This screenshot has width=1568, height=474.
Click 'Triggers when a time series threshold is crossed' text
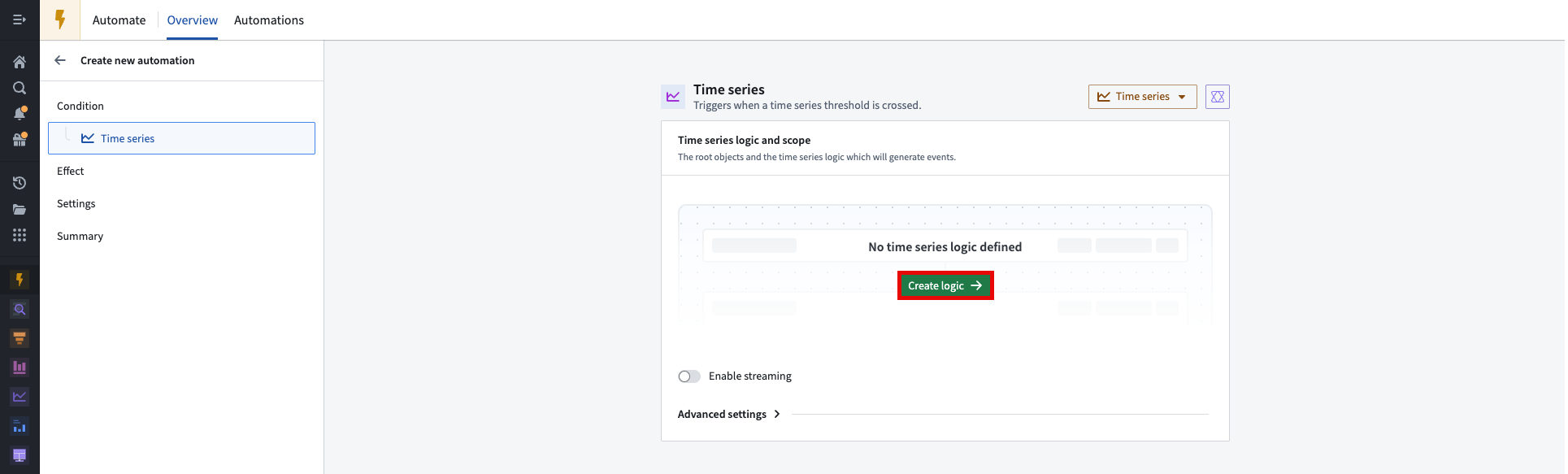(807, 106)
